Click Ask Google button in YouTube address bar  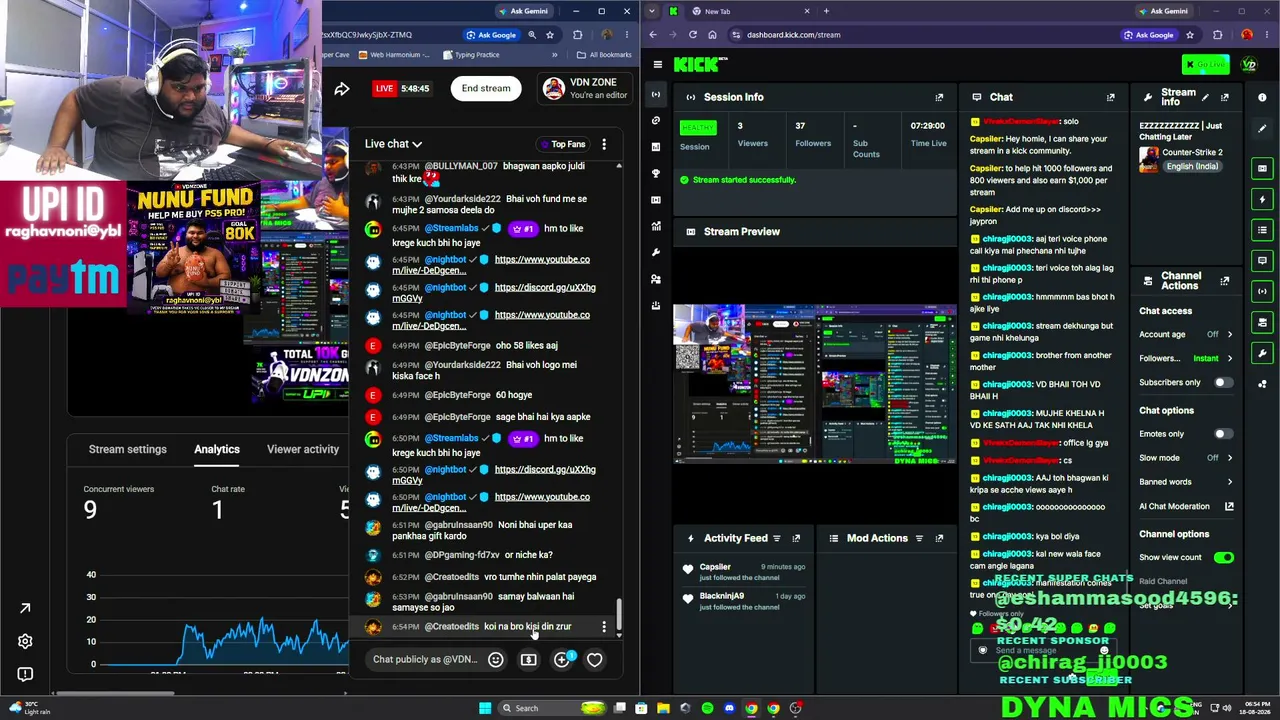[491, 35]
